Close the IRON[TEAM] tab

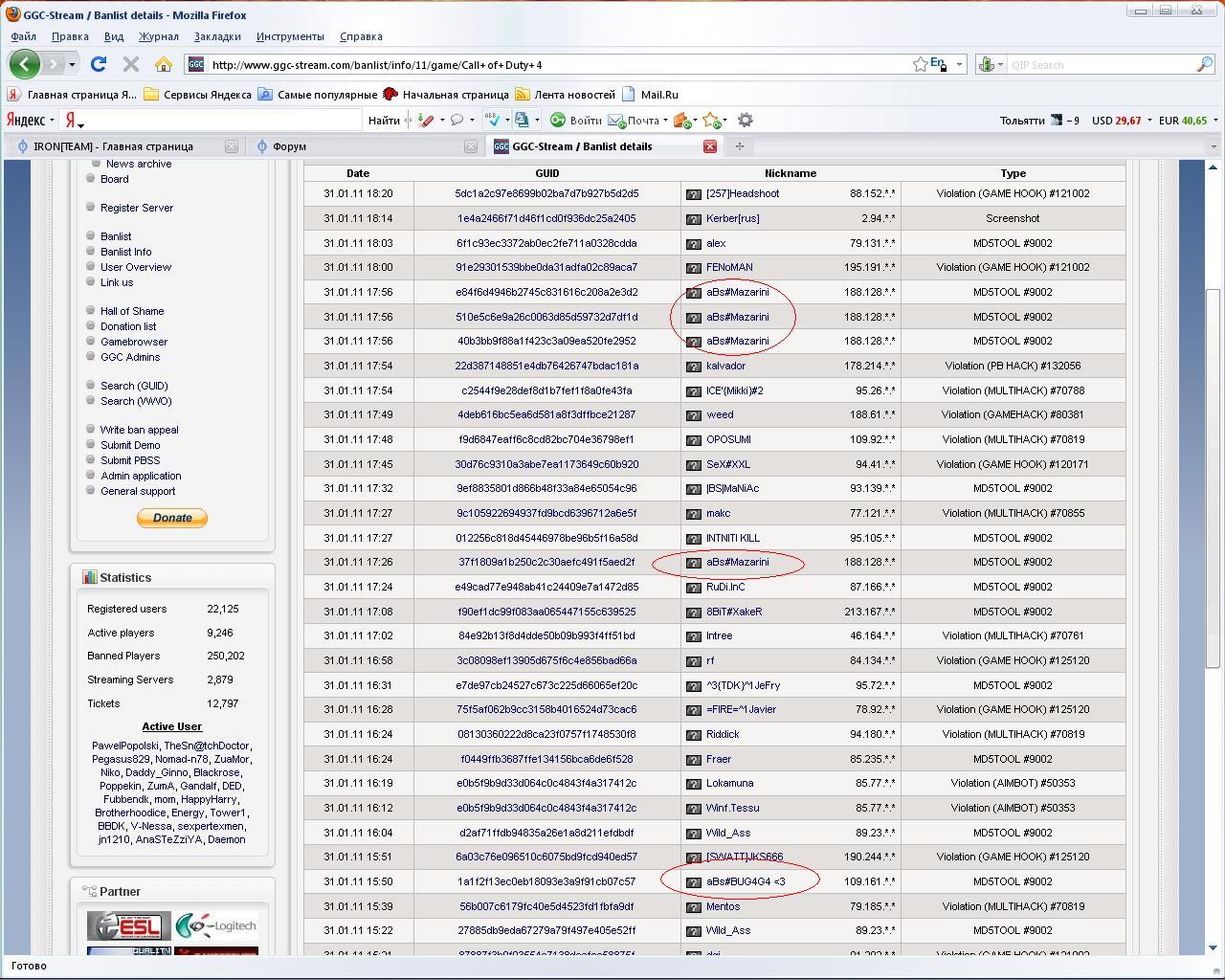point(231,146)
